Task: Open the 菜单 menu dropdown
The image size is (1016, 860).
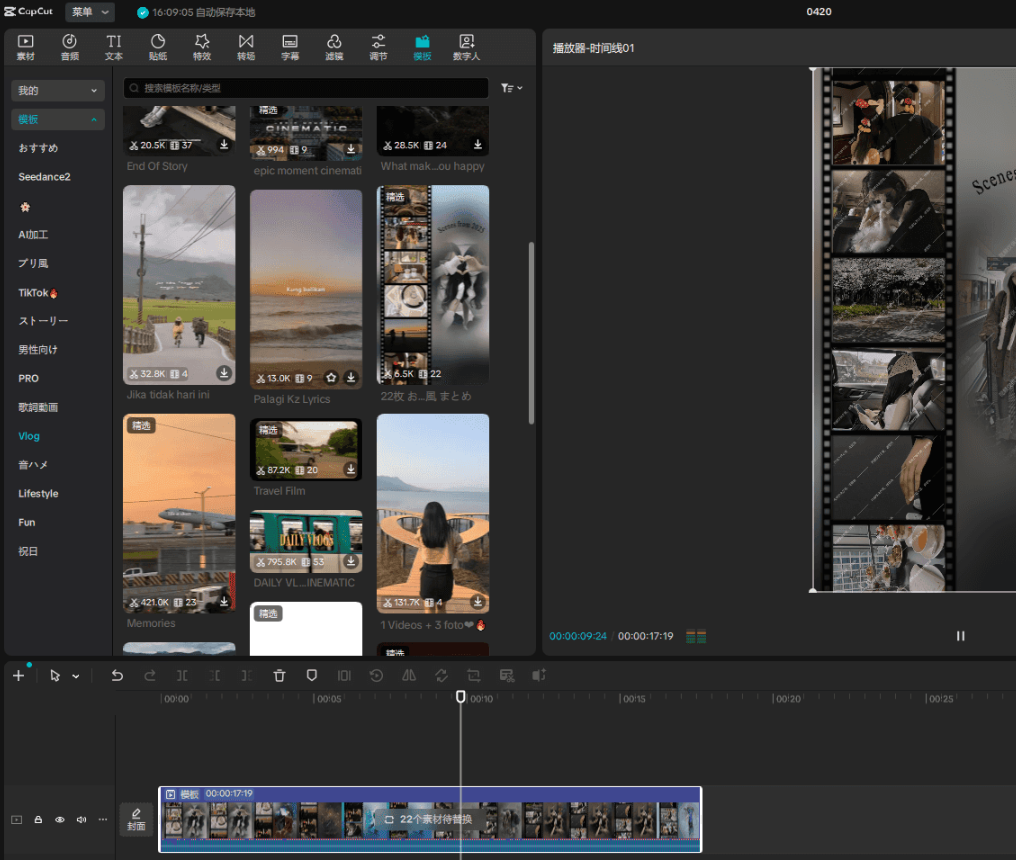Action: [x=90, y=12]
